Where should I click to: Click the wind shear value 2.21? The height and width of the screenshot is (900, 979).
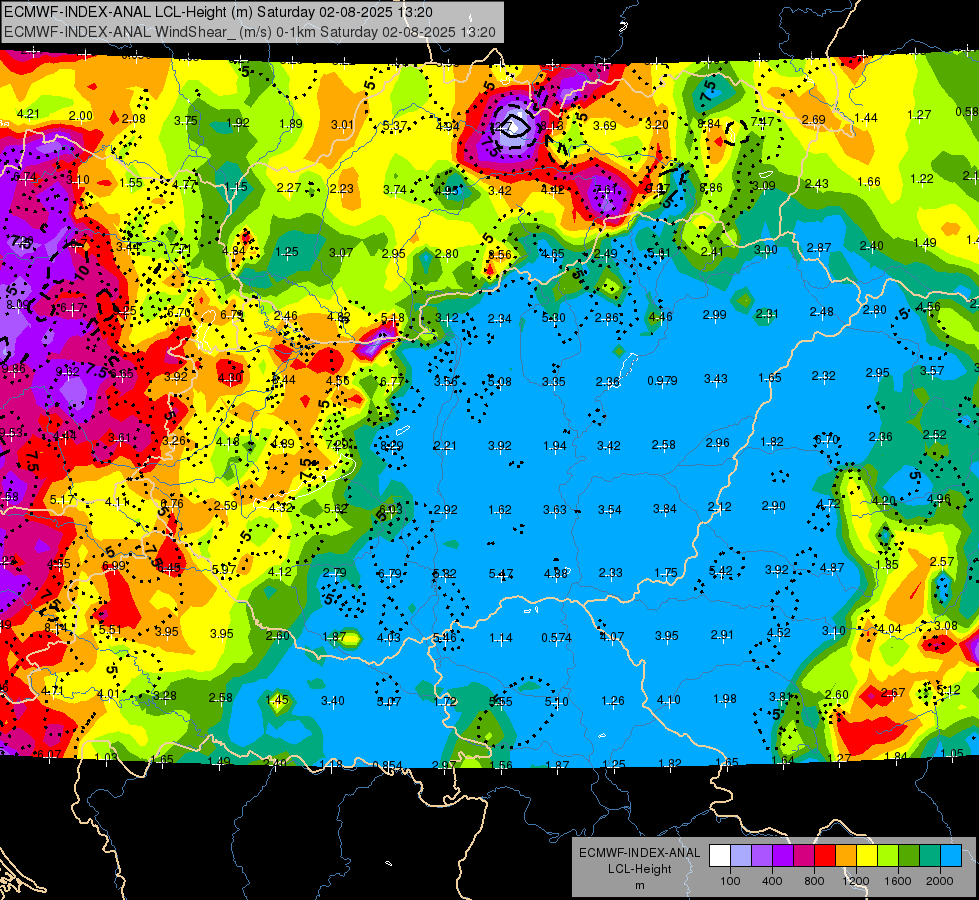coord(445,445)
